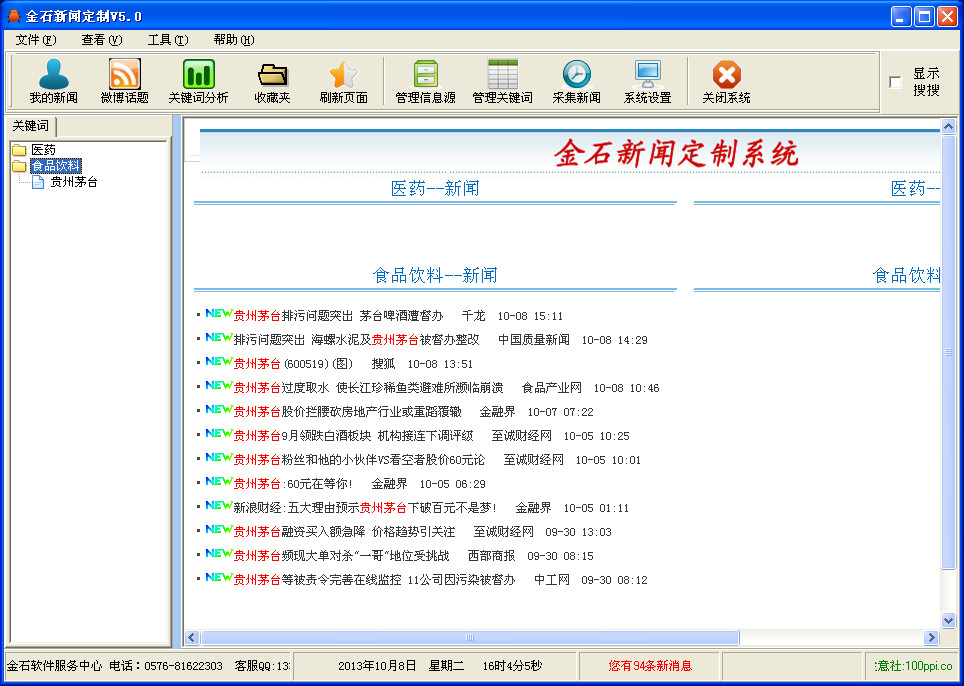
Task: Select 医药 tree node
Action: click(44, 150)
